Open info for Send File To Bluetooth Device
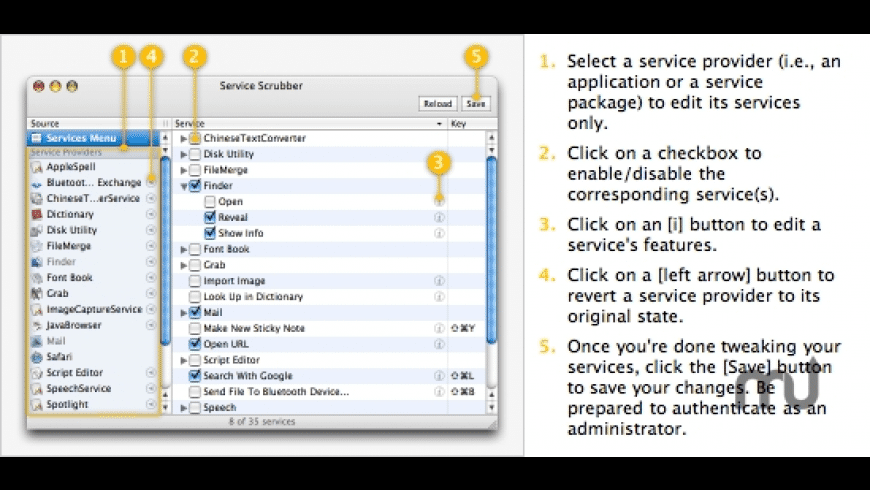Viewport: 870px width, 490px height. click(x=439, y=391)
